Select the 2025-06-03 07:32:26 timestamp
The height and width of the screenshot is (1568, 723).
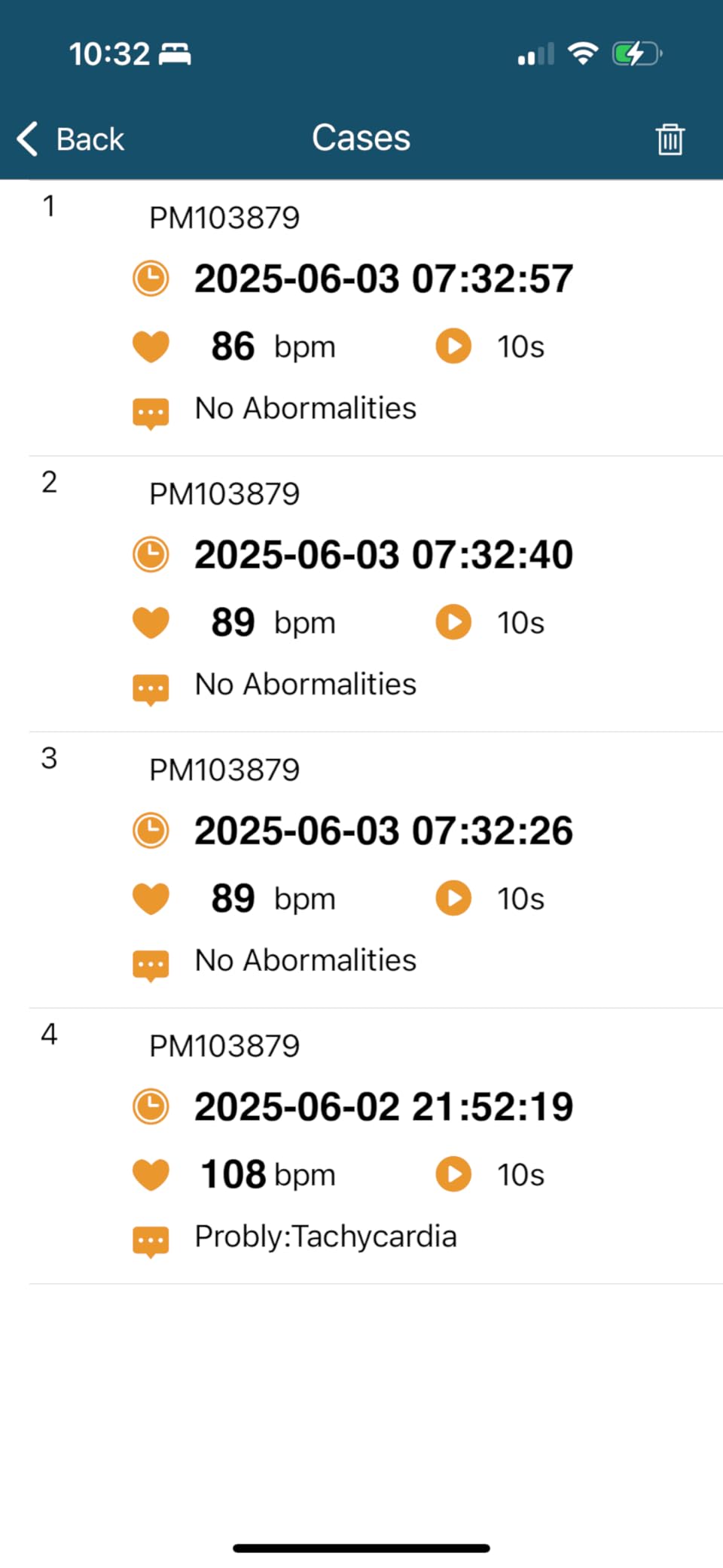tap(383, 831)
